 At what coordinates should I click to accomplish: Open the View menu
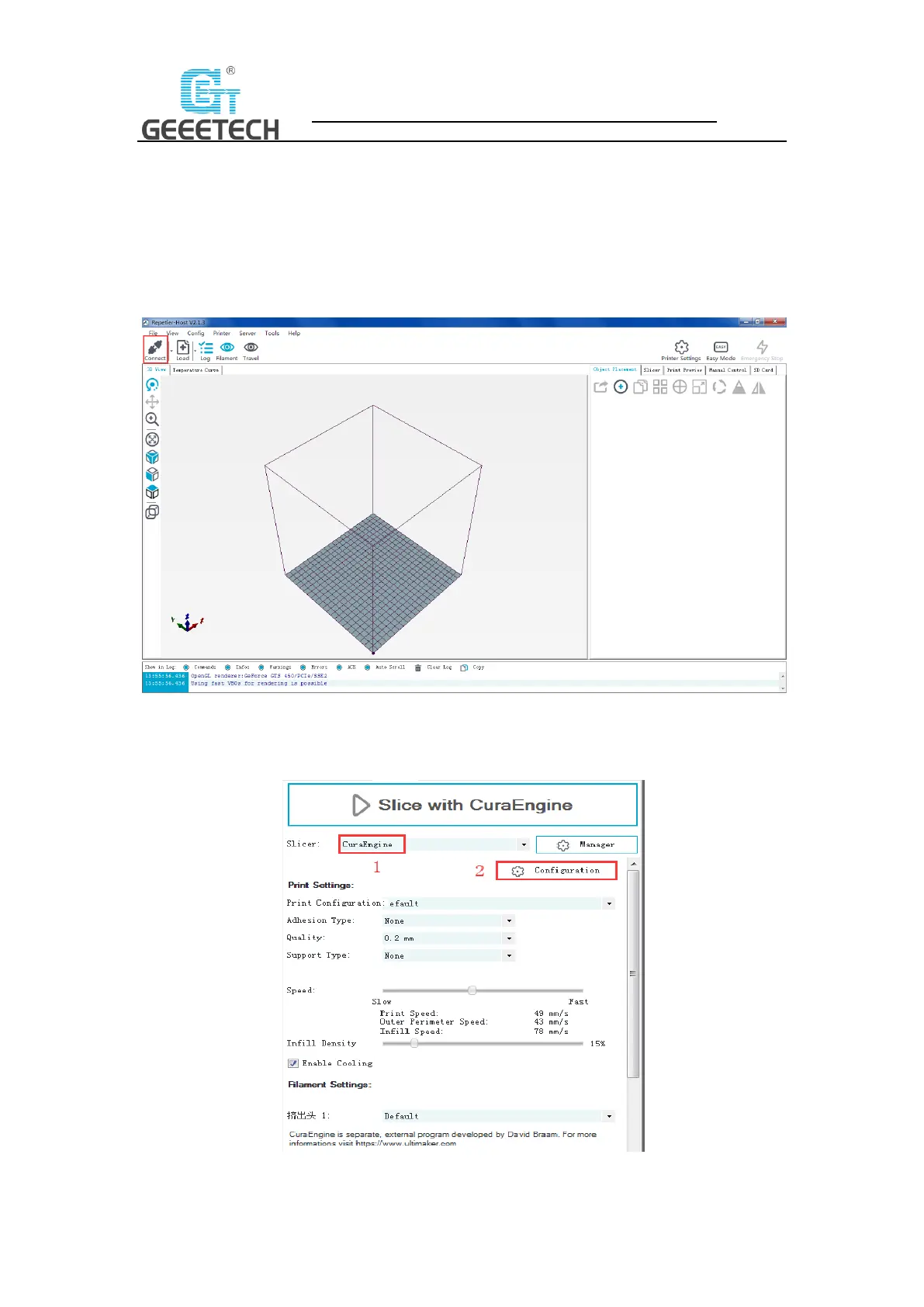pyautogui.click(x=172, y=333)
